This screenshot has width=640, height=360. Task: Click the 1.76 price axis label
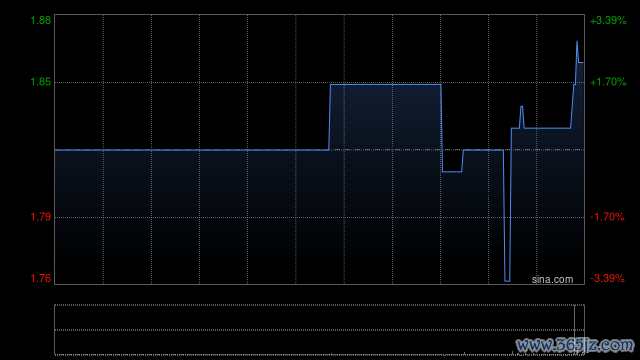click(x=41, y=278)
